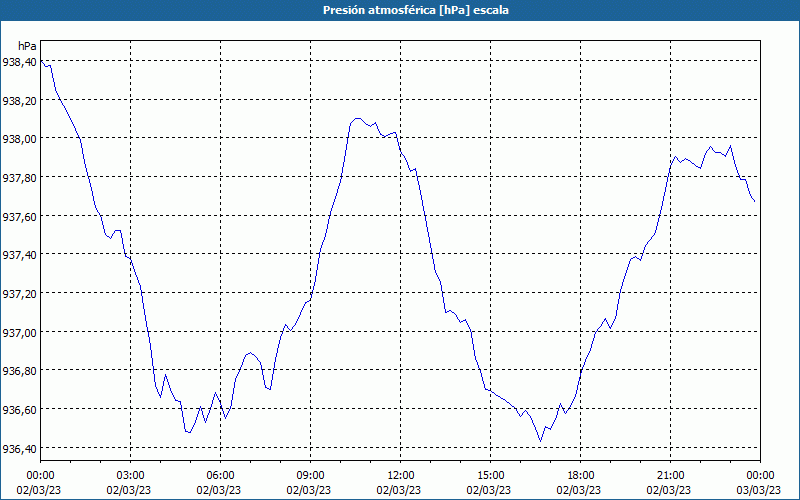Click the 937,60 axis value

point(19,217)
